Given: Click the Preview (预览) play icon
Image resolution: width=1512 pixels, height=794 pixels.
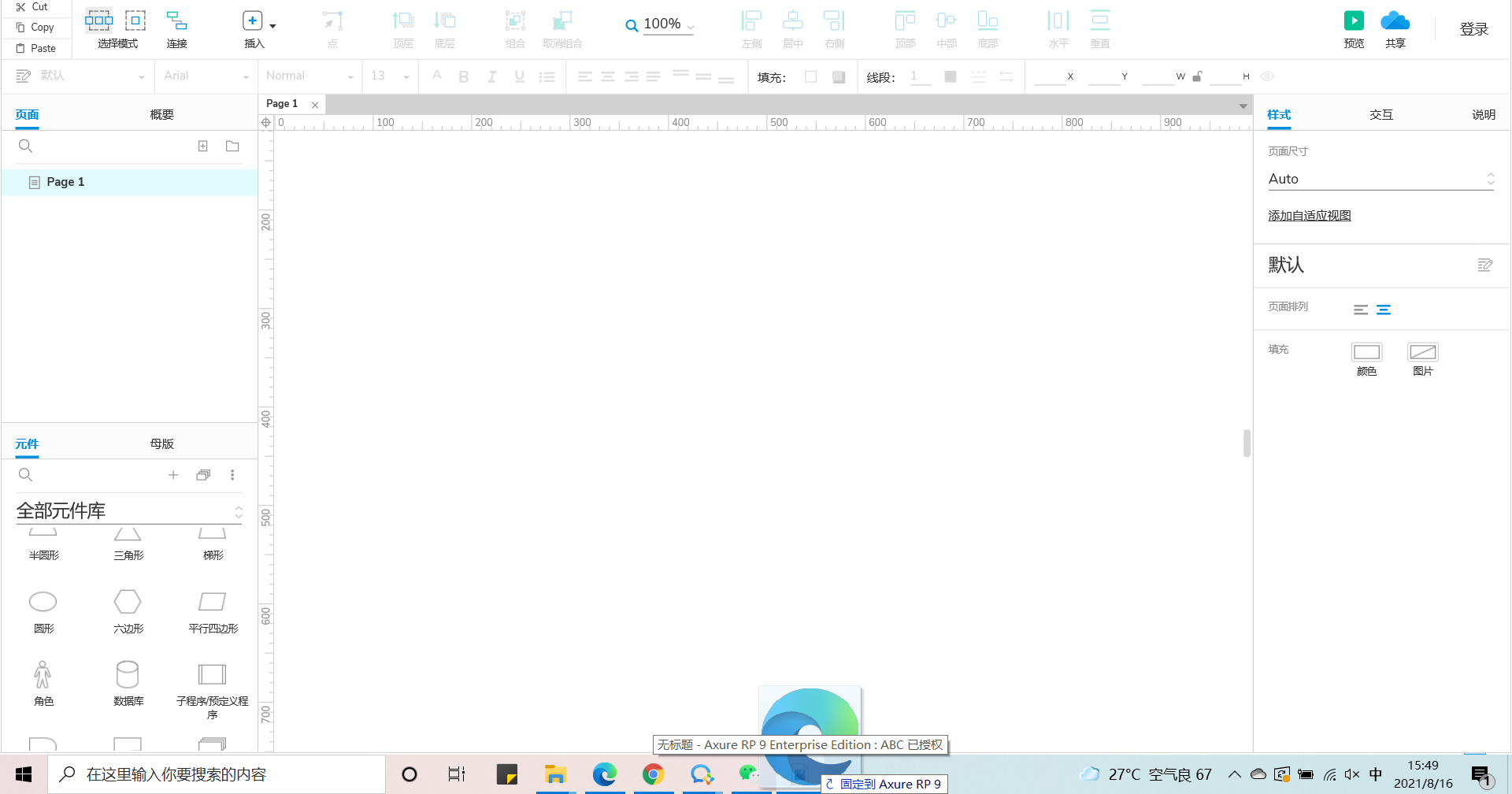Looking at the screenshot, I should pyautogui.click(x=1354, y=20).
